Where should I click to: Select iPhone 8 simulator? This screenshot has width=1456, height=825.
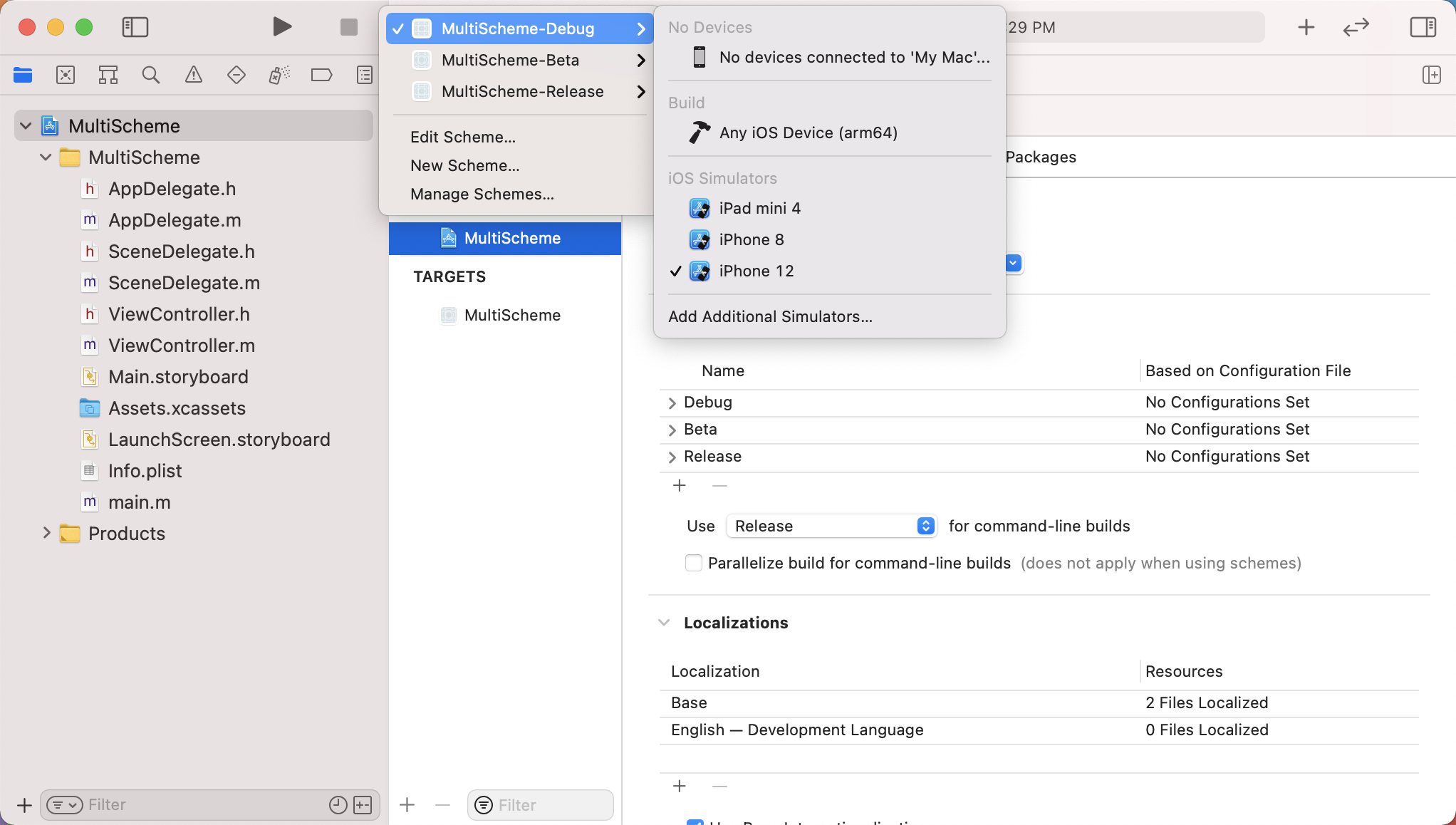pos(752,239)
